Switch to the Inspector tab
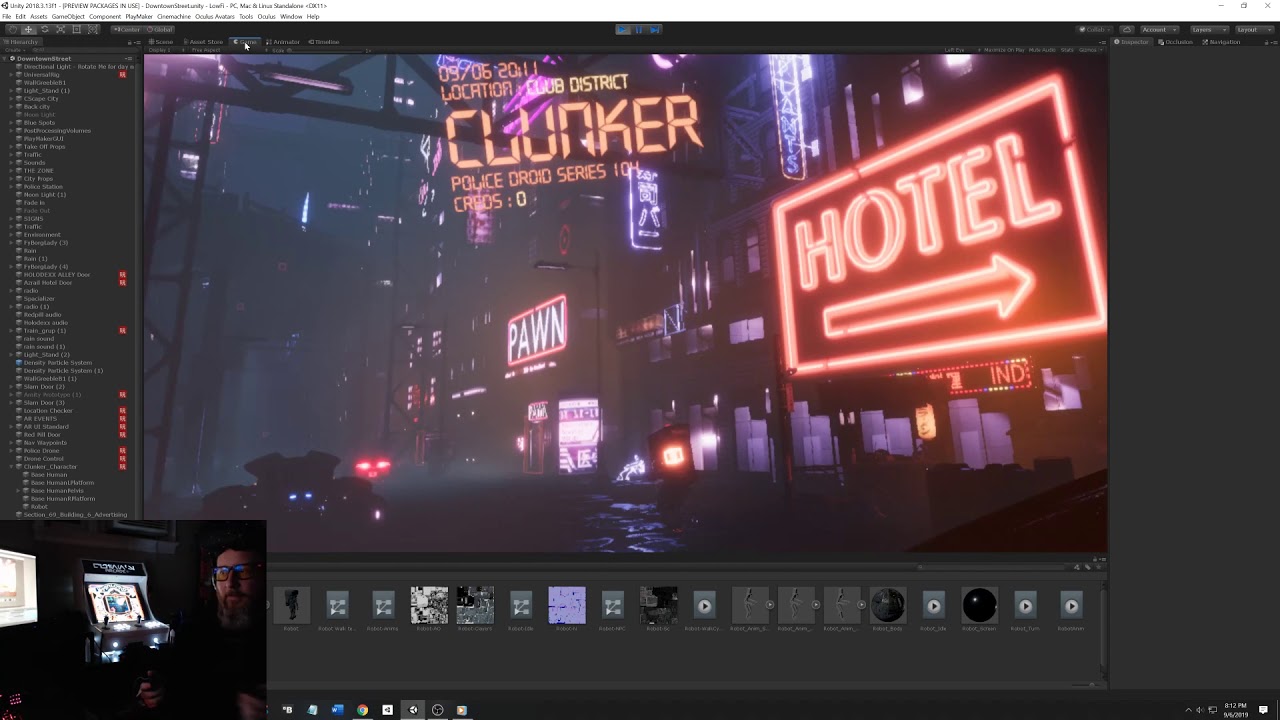The image size is (1280, 720). (x=1133, y=42)
